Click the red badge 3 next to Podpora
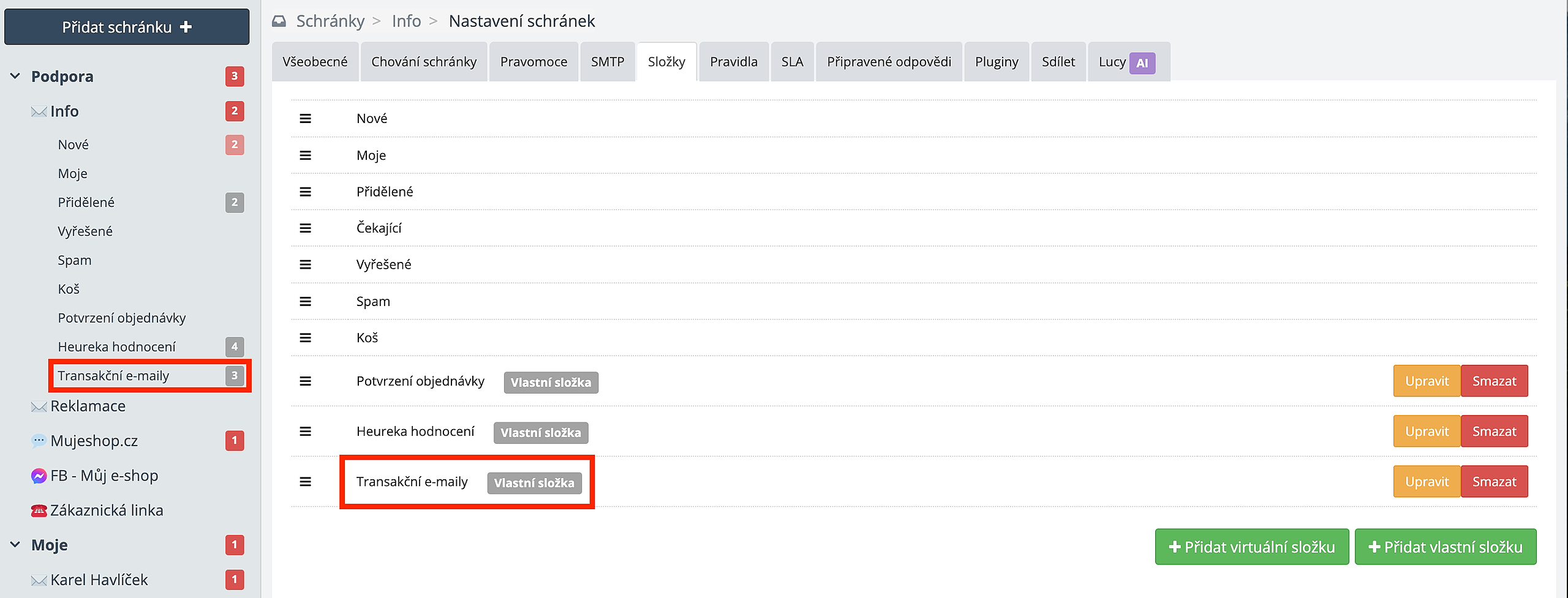The image size is (1568, 598). point(235,77)
